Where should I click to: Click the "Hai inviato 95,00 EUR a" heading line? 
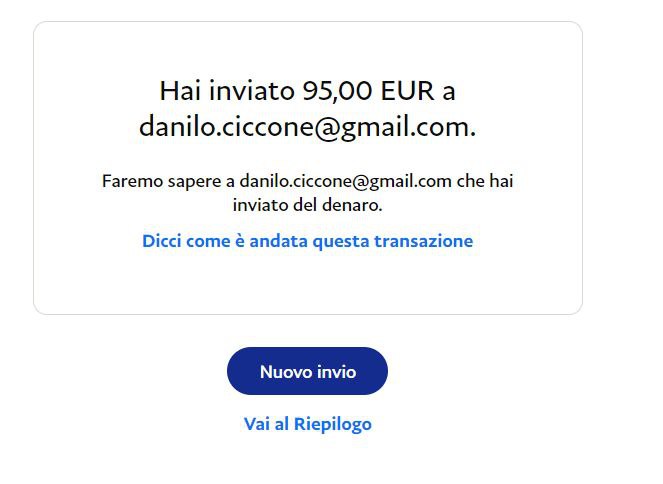(x=307, y=90)
